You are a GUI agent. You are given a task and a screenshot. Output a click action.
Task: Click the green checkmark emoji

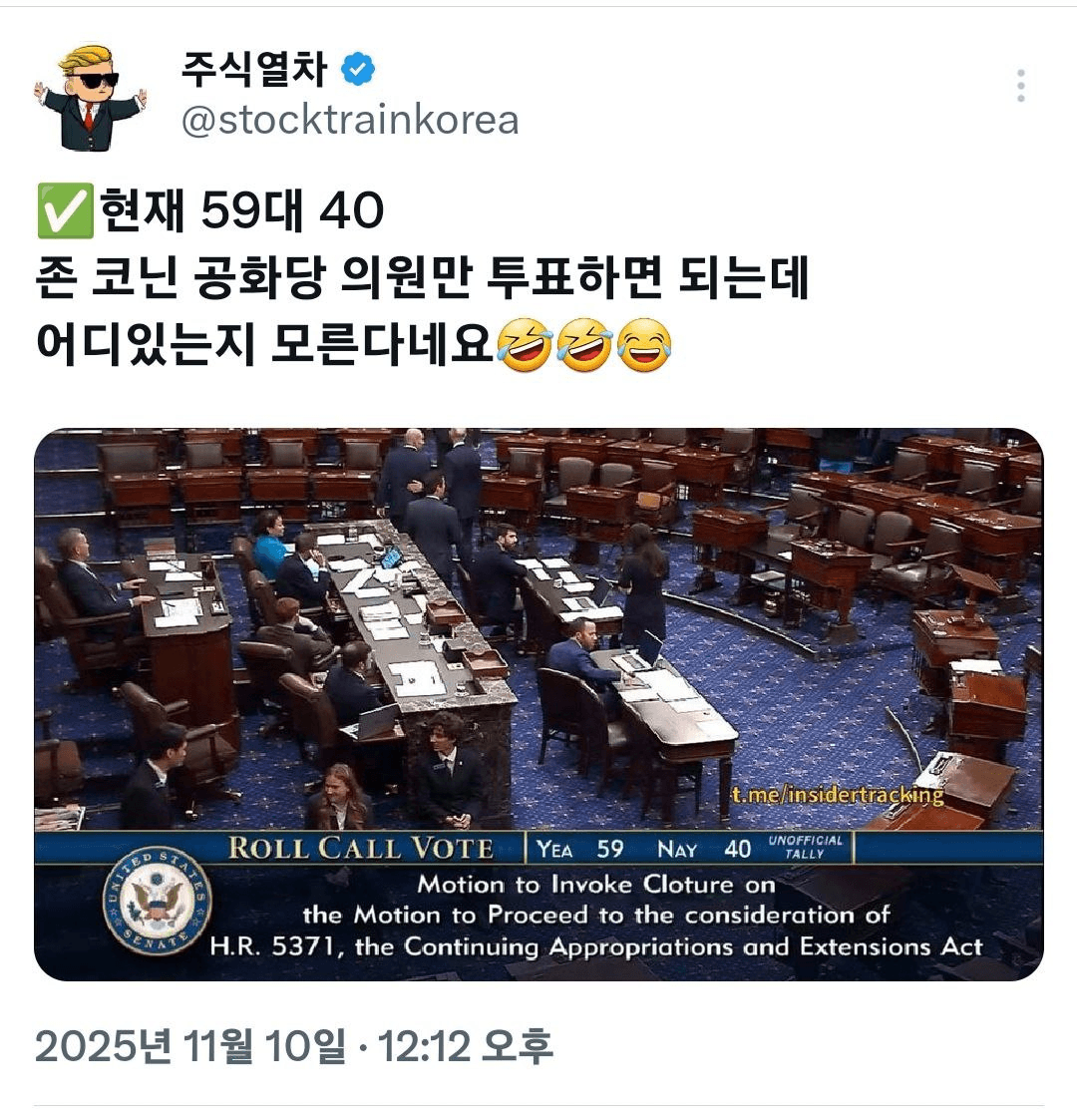tap(65, 210)
